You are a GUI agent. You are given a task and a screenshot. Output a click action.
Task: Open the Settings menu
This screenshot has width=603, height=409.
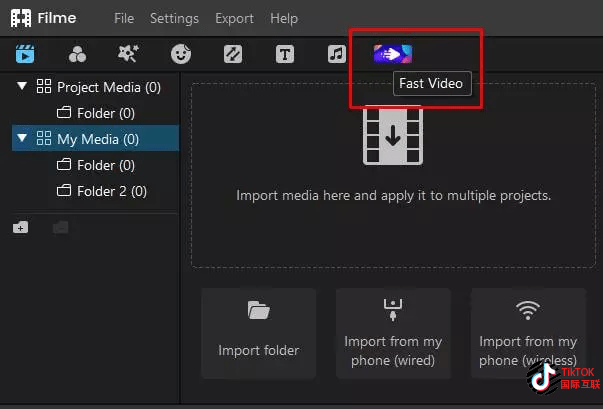coord(174,18)
